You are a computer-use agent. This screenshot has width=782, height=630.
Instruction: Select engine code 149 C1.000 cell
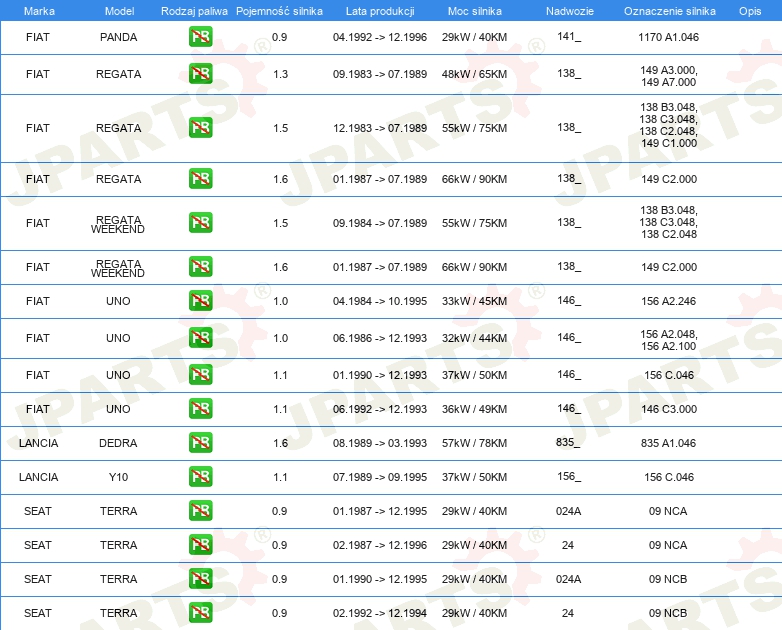669,143
